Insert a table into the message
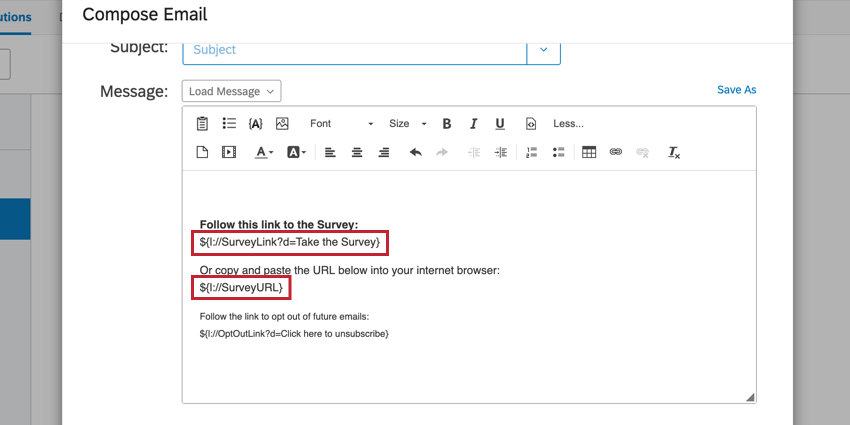 pos(589,152)
